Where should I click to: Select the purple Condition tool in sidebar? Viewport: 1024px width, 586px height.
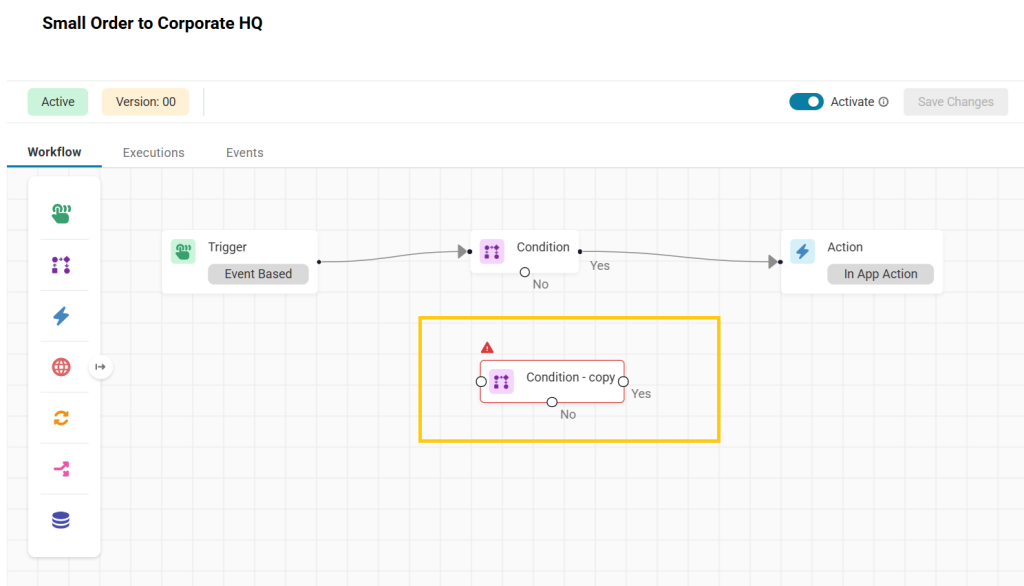point(61,265)
